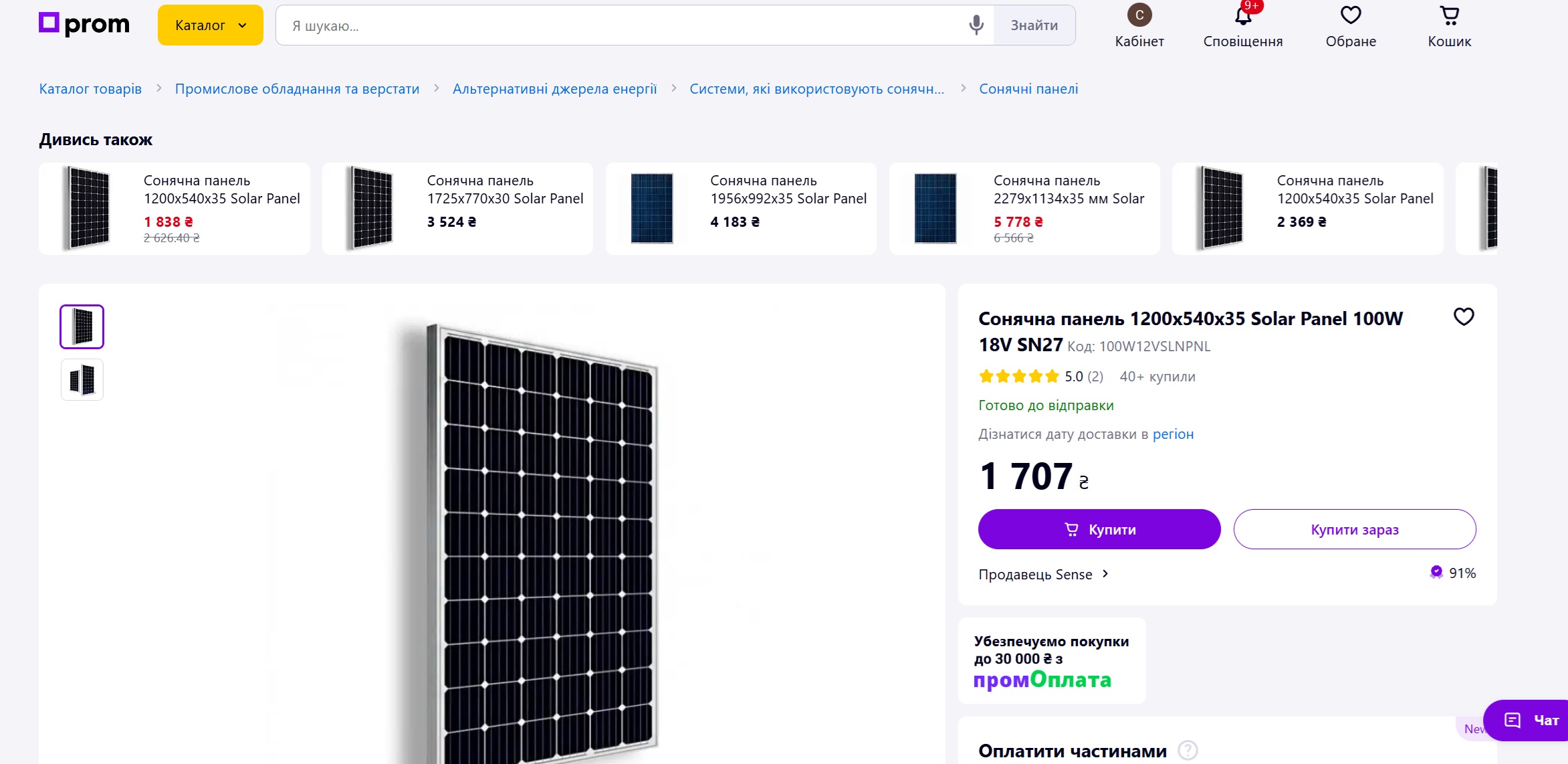Open Сповіщення bell notifications
Image resolution: width=1568 pixels, height=764 pixels.
point(1243,26)
